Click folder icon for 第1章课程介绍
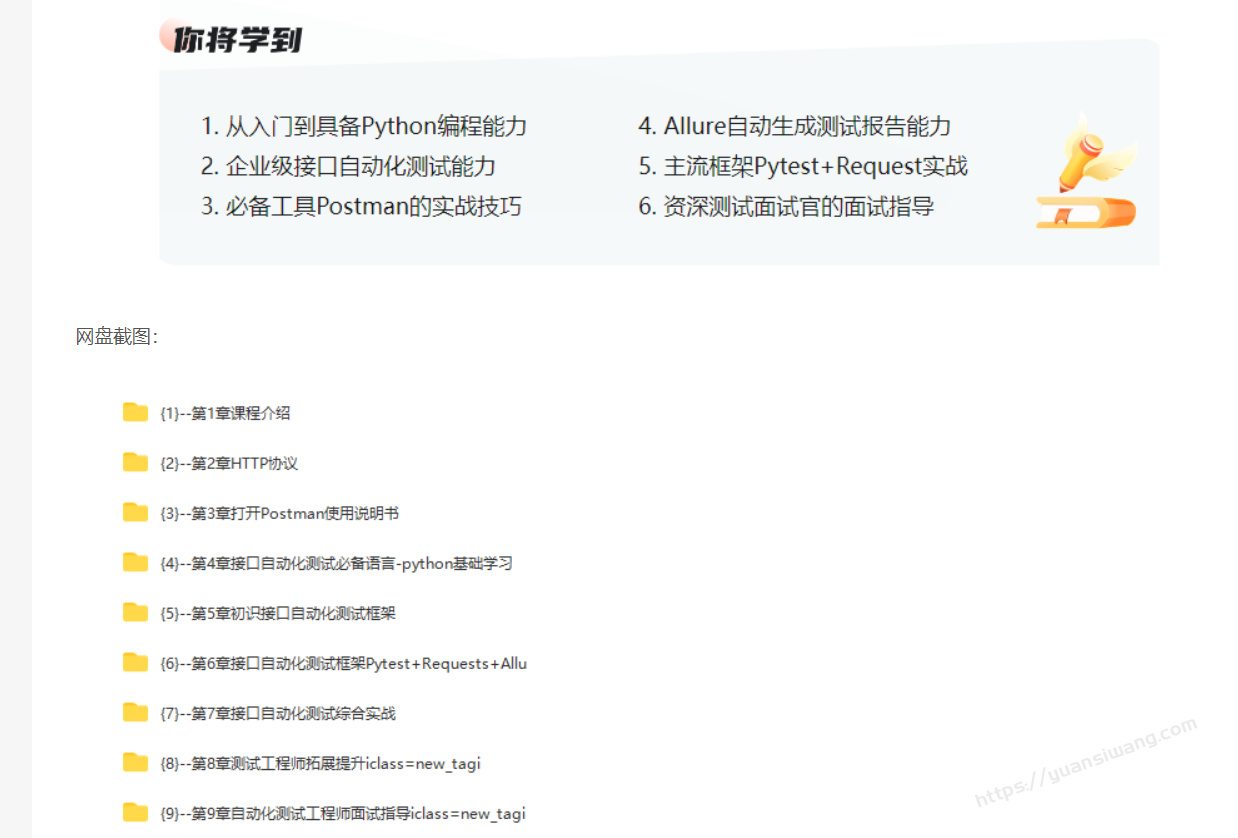1238x838 pixels. click(x=135, y=412)
